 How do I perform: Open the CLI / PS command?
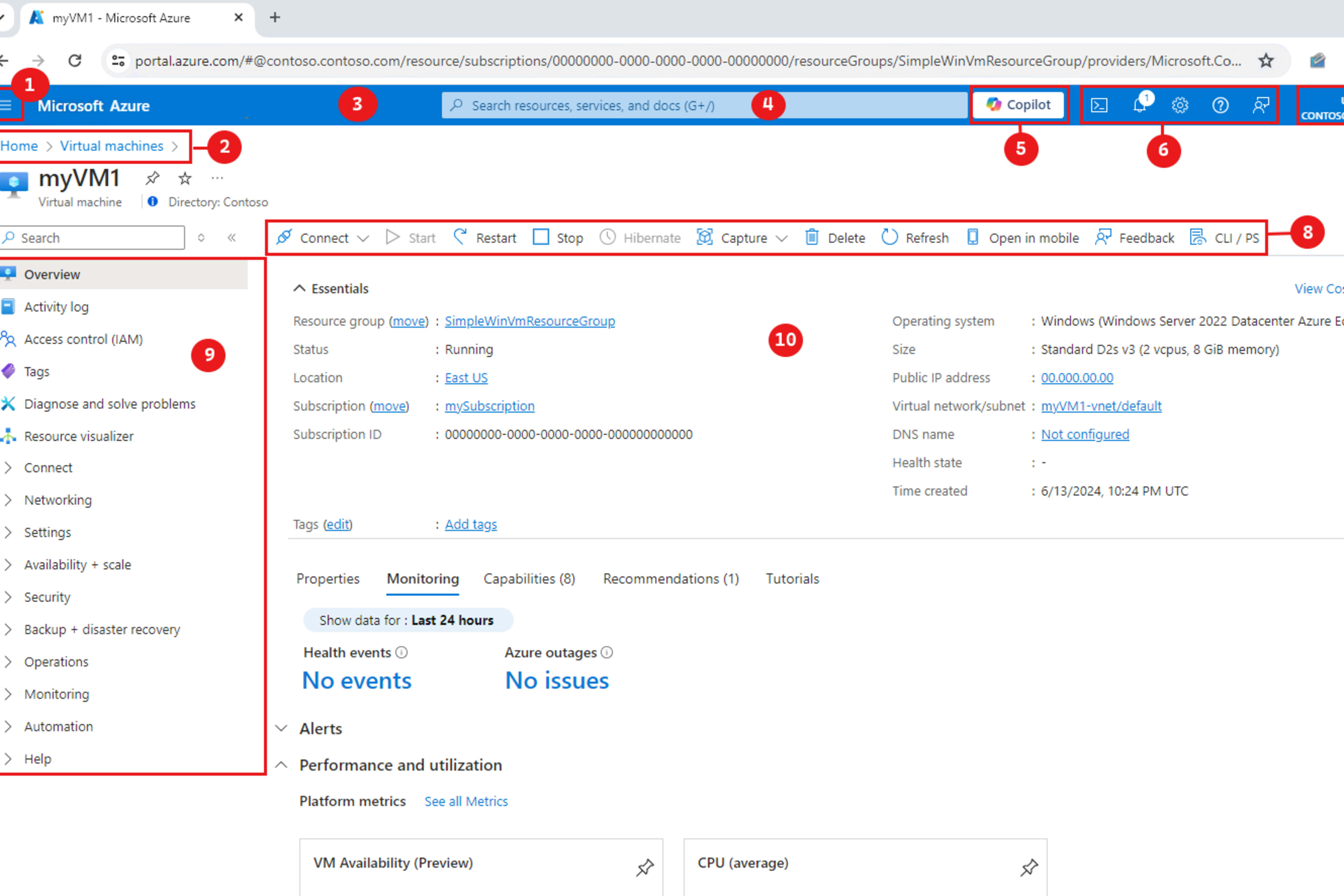tap(1225, 238)
